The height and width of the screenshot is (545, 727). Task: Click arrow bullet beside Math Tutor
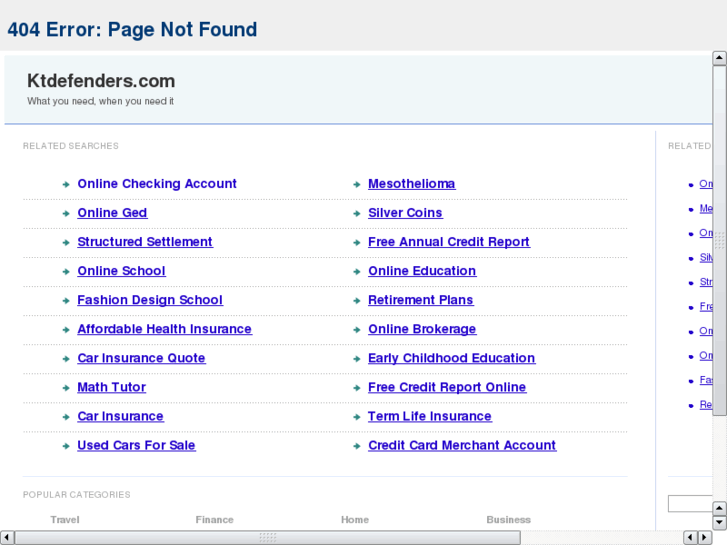click(x=65, y=388)
